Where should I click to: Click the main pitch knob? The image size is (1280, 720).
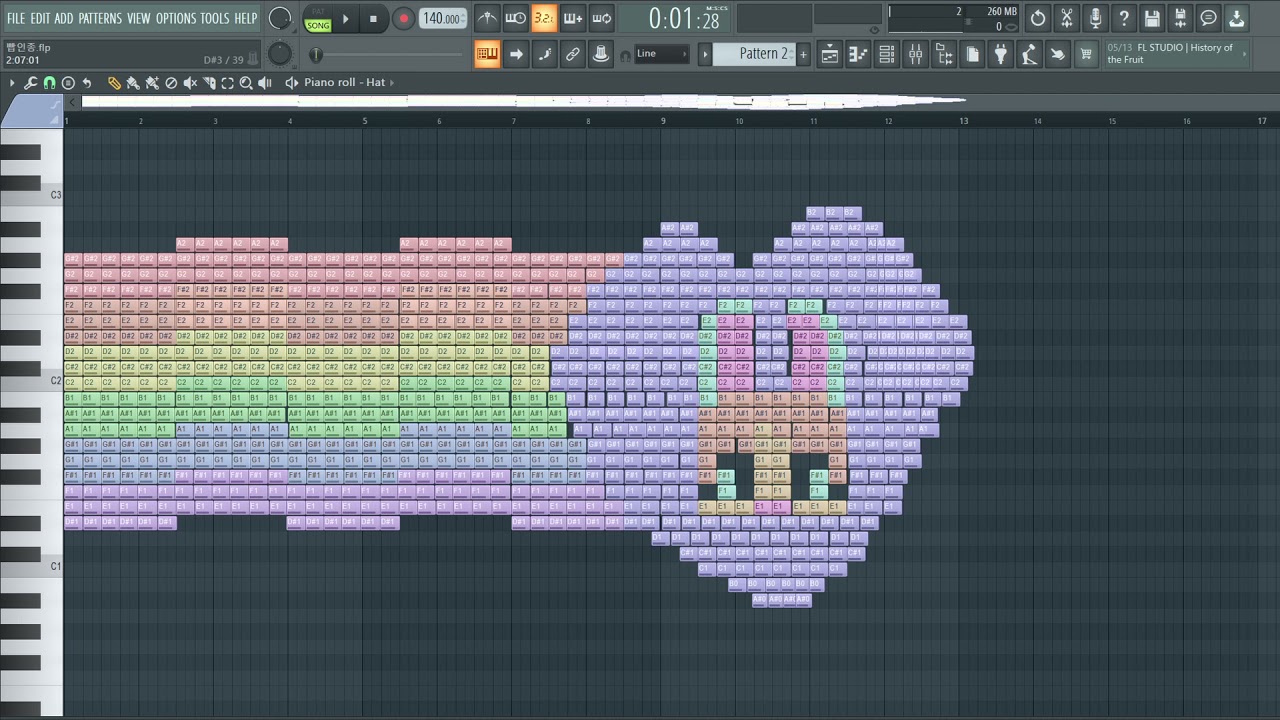[x=281, y=54]
